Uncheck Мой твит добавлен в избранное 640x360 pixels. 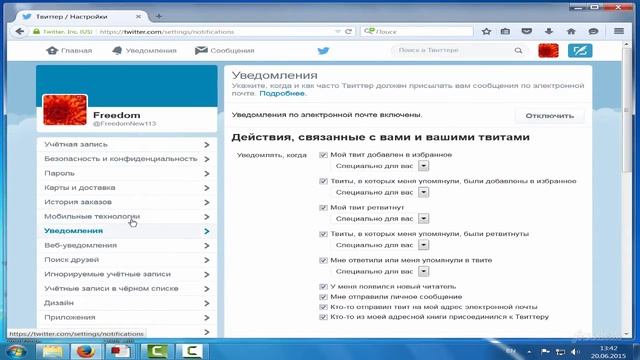click(323, 155)
